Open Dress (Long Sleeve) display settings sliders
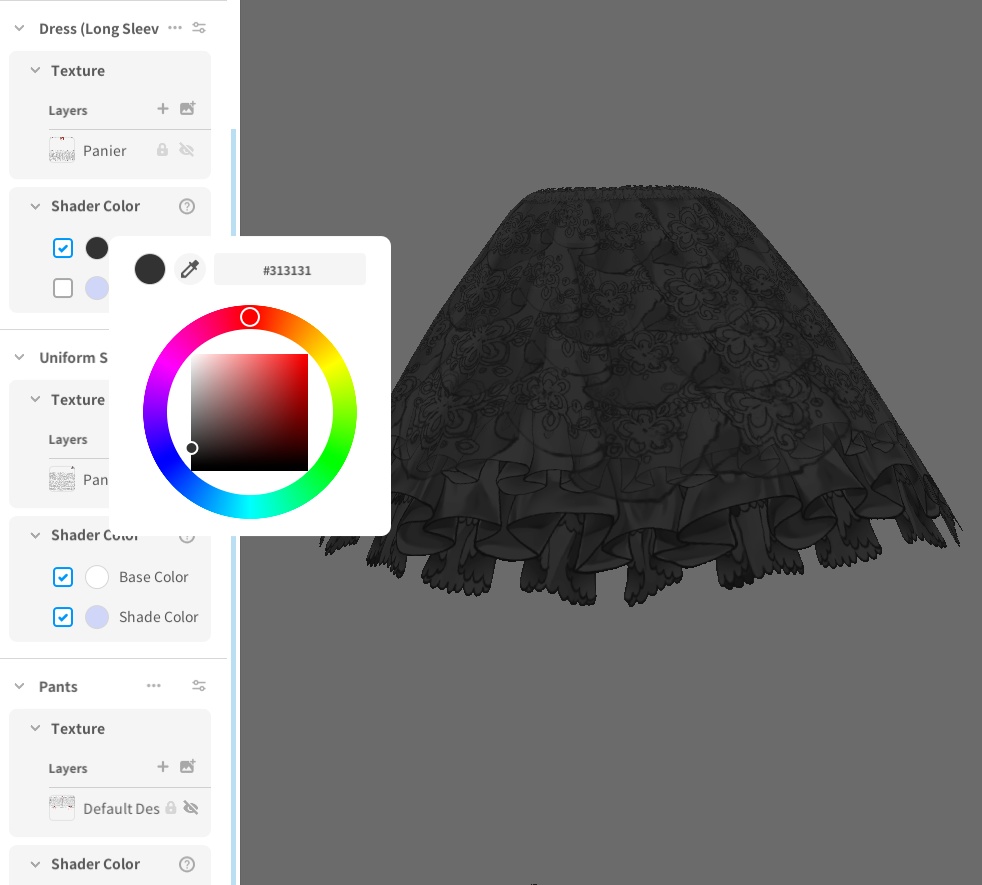Viewport: 982px width, 885px height. pyautogui.click(x=198, y=27)
